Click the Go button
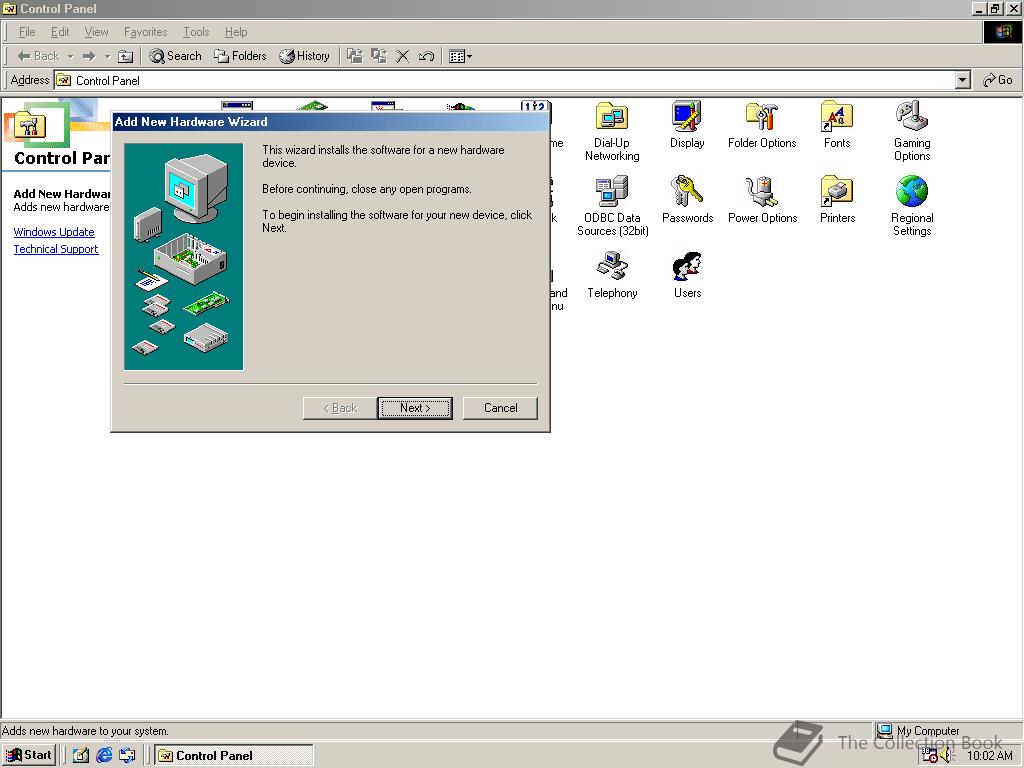The width and height of the screenshot is (1024, 768). click(998, 80)
